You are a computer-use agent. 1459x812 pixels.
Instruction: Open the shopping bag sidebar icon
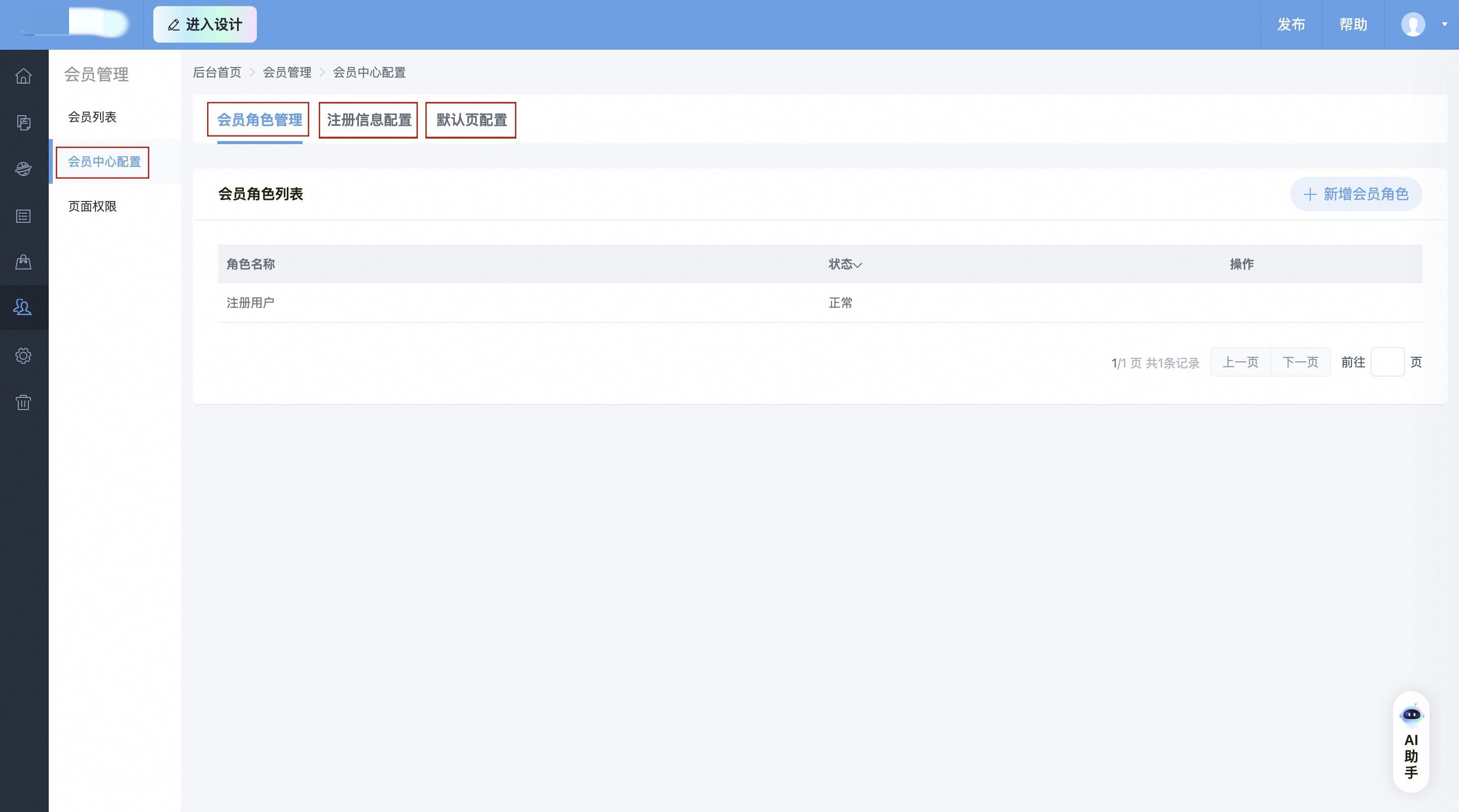(x=23, y=262)
